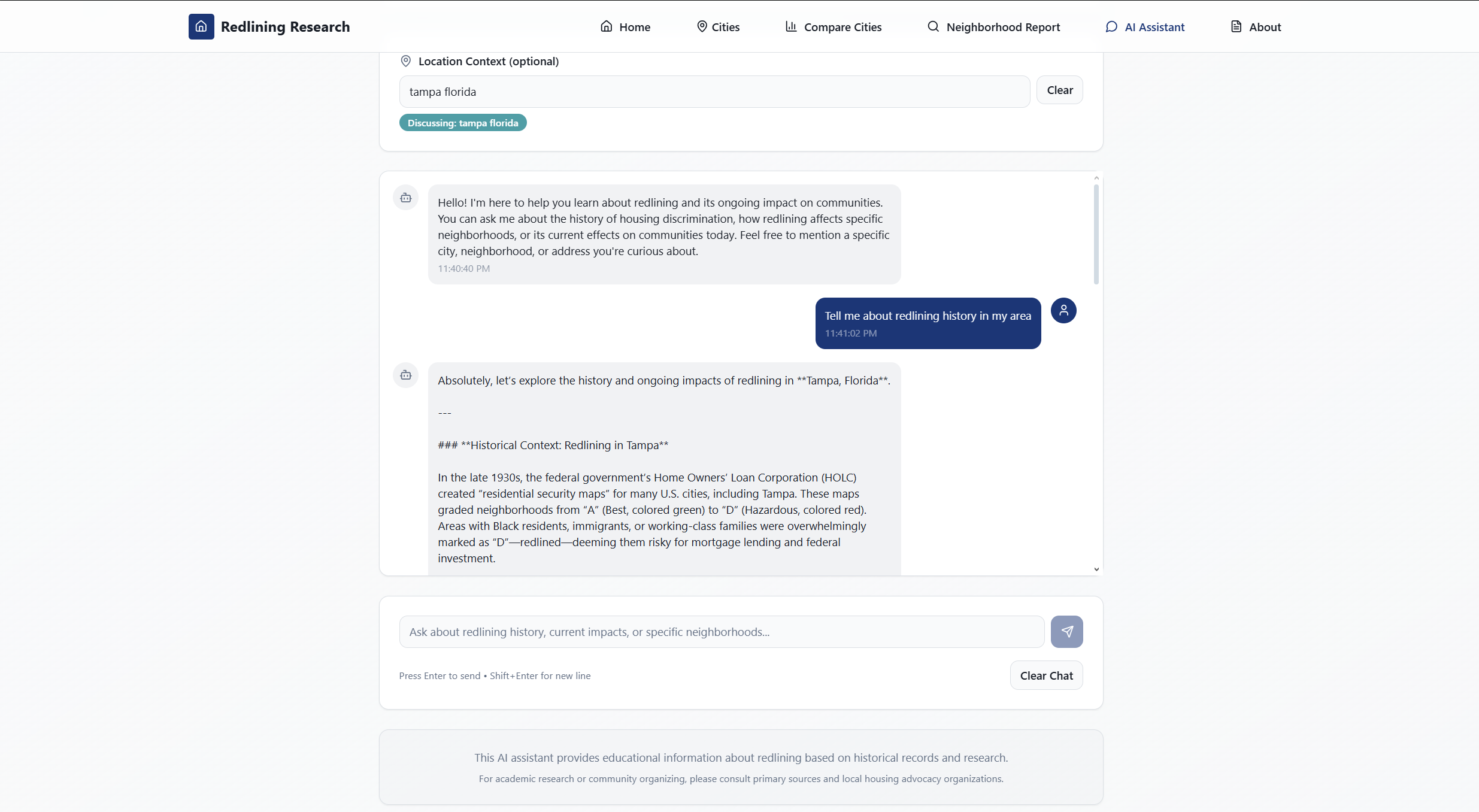This screenshot has width=1479, height=812.
Task: Click the user avatar icon beside the question
Action: coord(1063,310)
